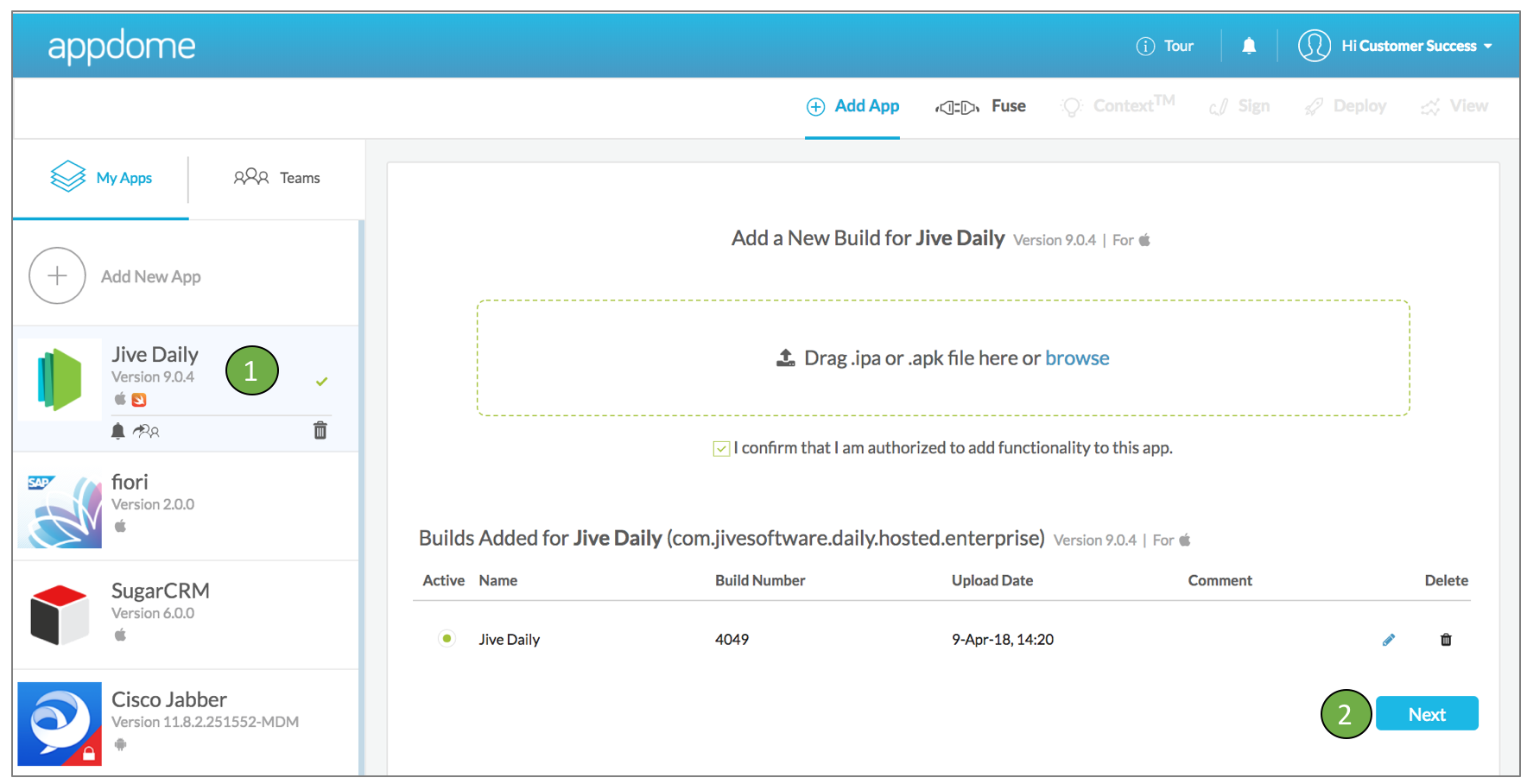Image resolution: width=1527 pixels, height=784 pixels.
Task: Expand the Hi Customer Success dropdown arrow
Action: [x=1488, y=47]
